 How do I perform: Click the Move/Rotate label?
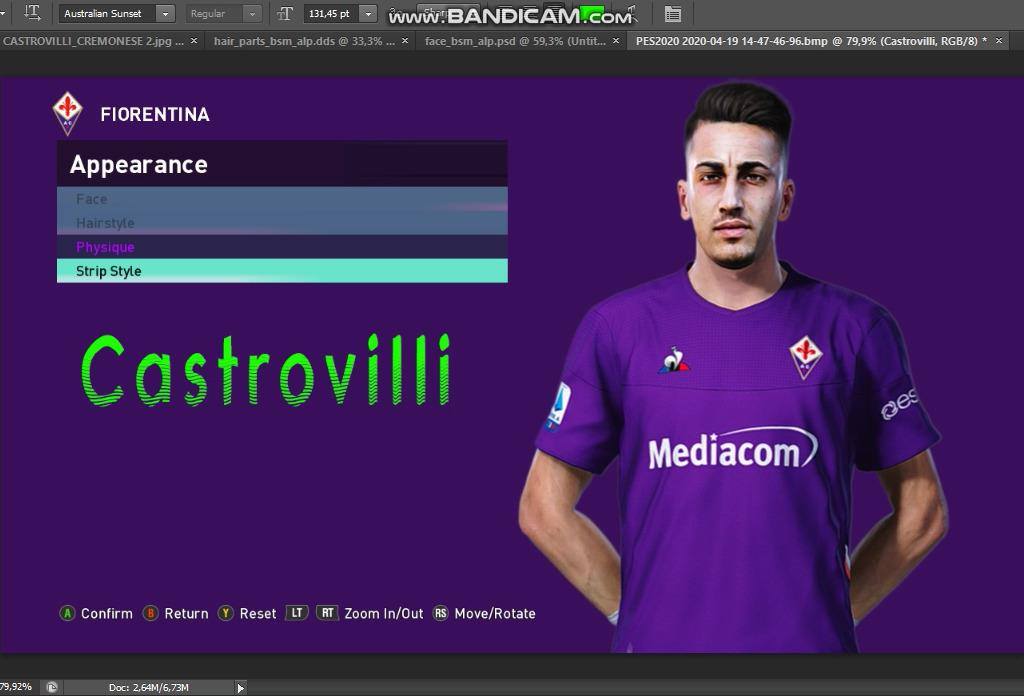tap(495, 614)
